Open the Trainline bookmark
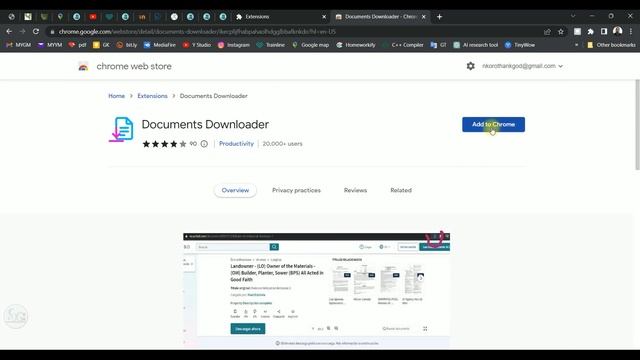Screen dimensions: 640x360 [x=271, y=45]
